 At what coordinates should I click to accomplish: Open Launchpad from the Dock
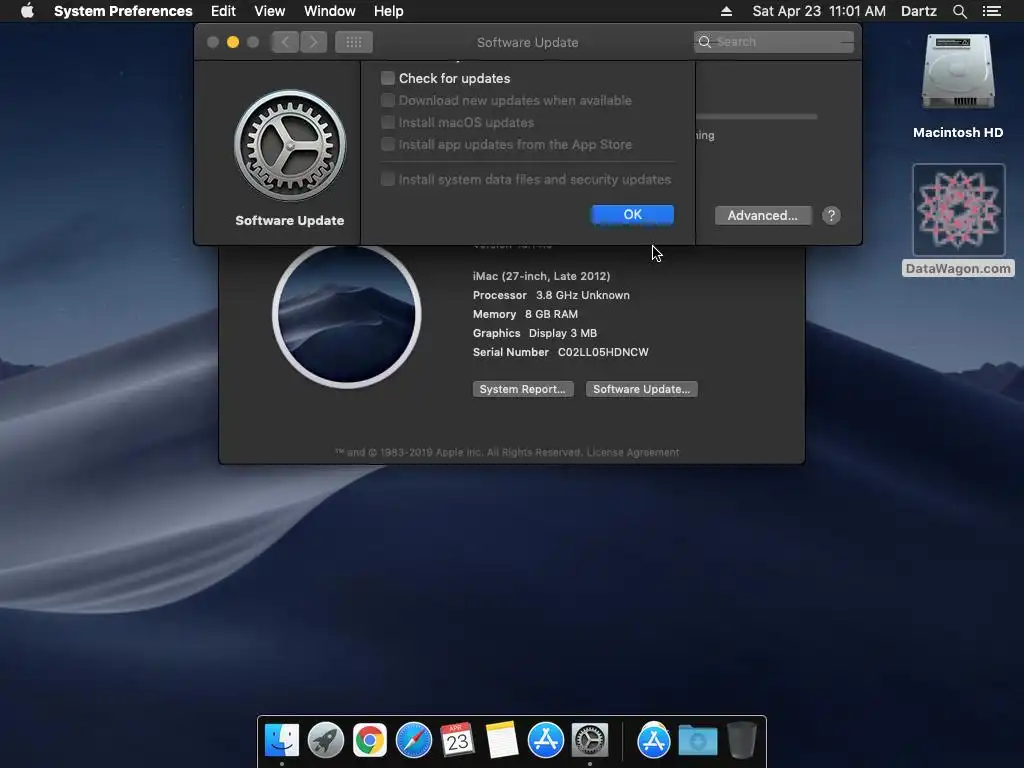(x=326, y=741)
